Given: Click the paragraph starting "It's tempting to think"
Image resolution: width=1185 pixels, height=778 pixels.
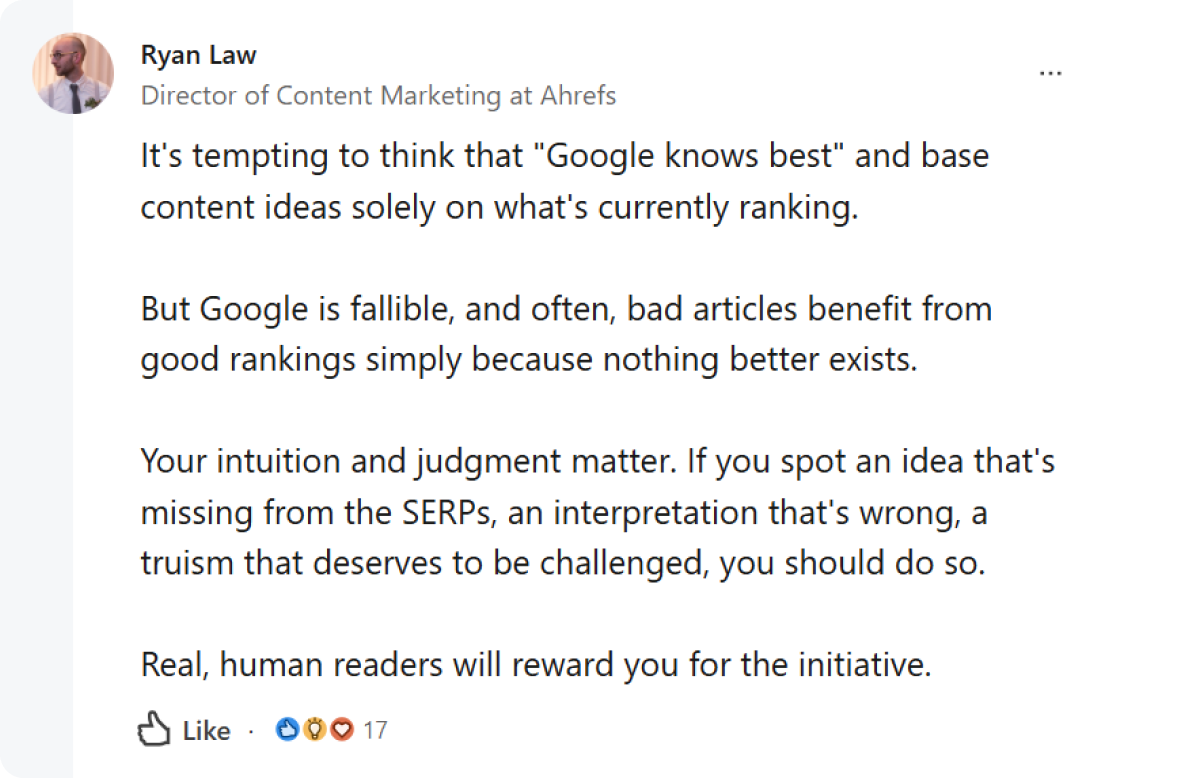Looking at the screenshot, I should [x=564, y=183].
